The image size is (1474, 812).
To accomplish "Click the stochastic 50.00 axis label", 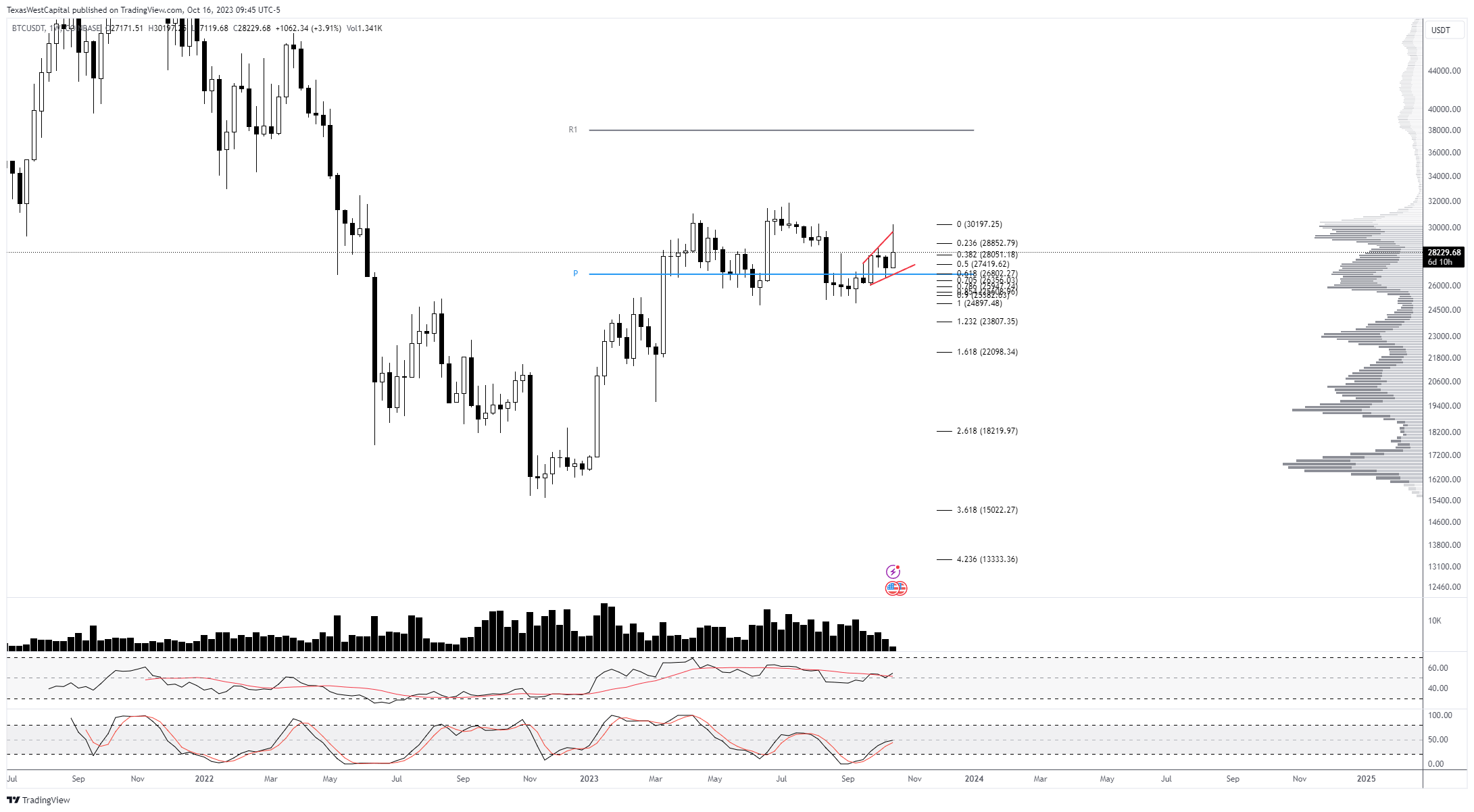I will (1438, 740).
